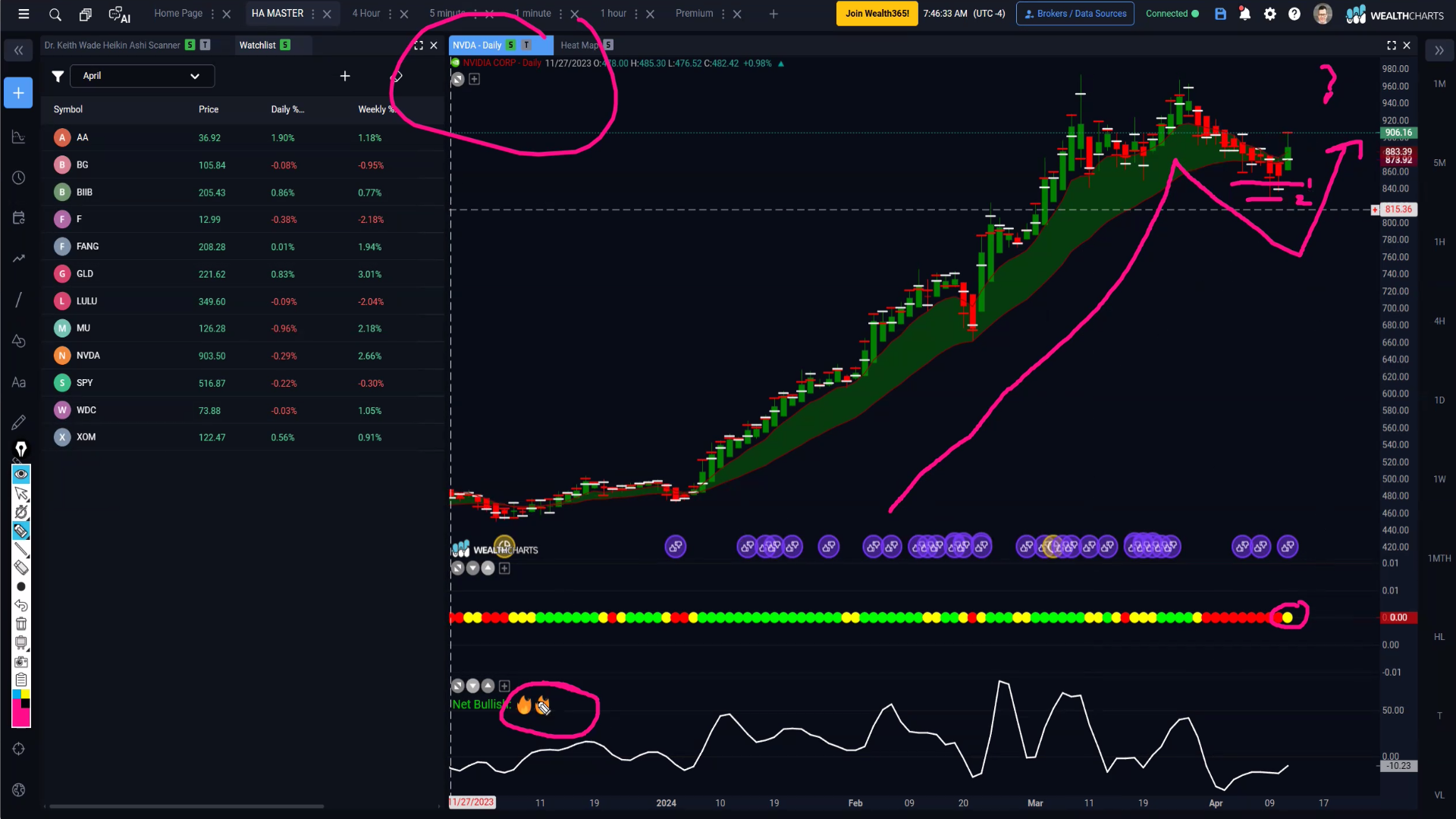1456x819 pixels.
Task: Open the settings gear in top bar
Action: coord(1270,14)
